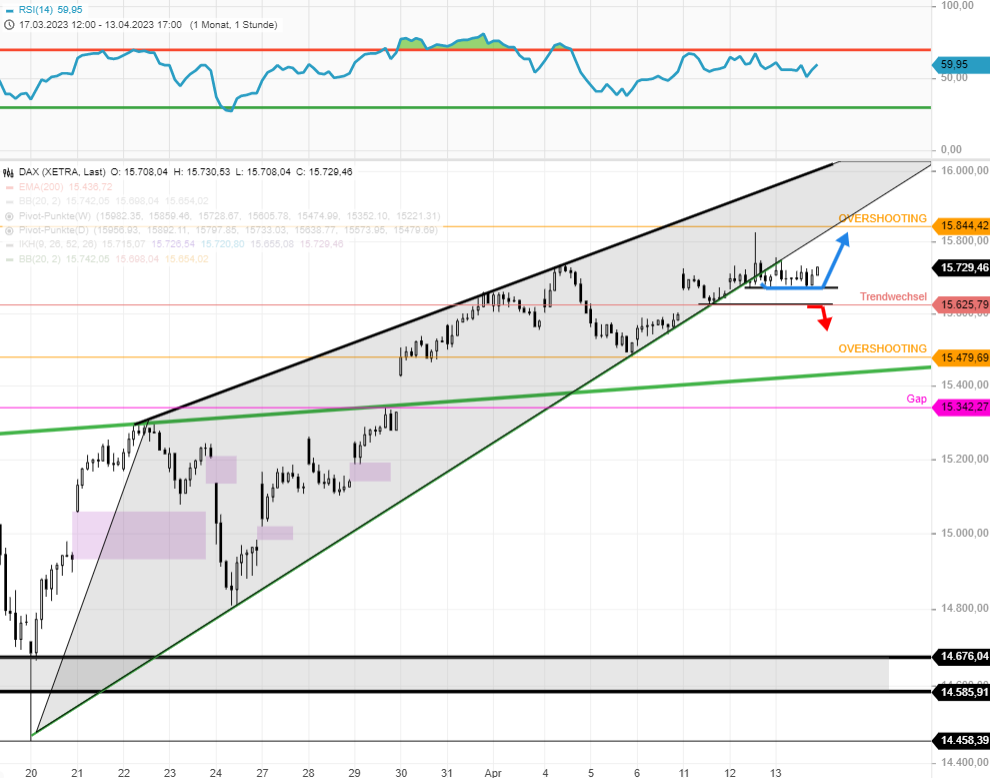The width and height of the screenshot is (990, 778).
Task: Click the black 14.585,91 price tag
Action: [x=960, y=692]
